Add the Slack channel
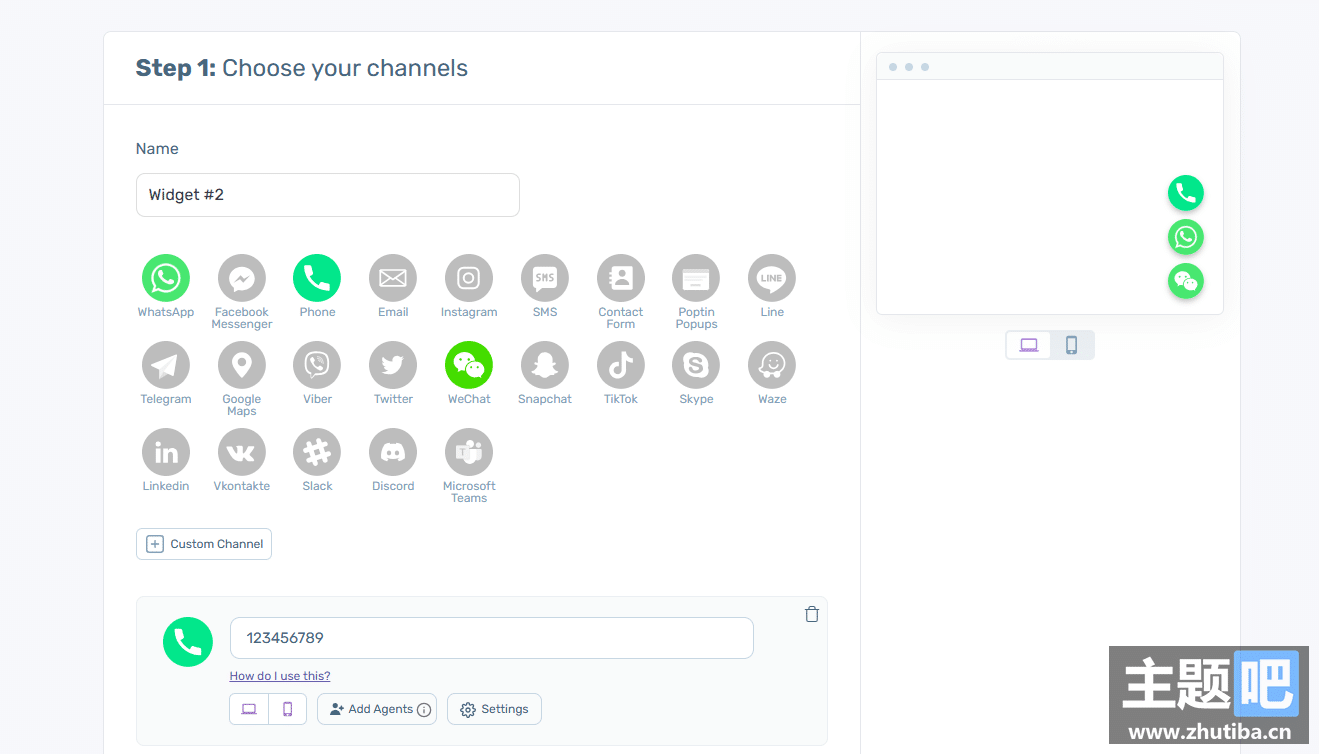Image resolution: width=1319 pixels, height=754 pixels. 317,452
